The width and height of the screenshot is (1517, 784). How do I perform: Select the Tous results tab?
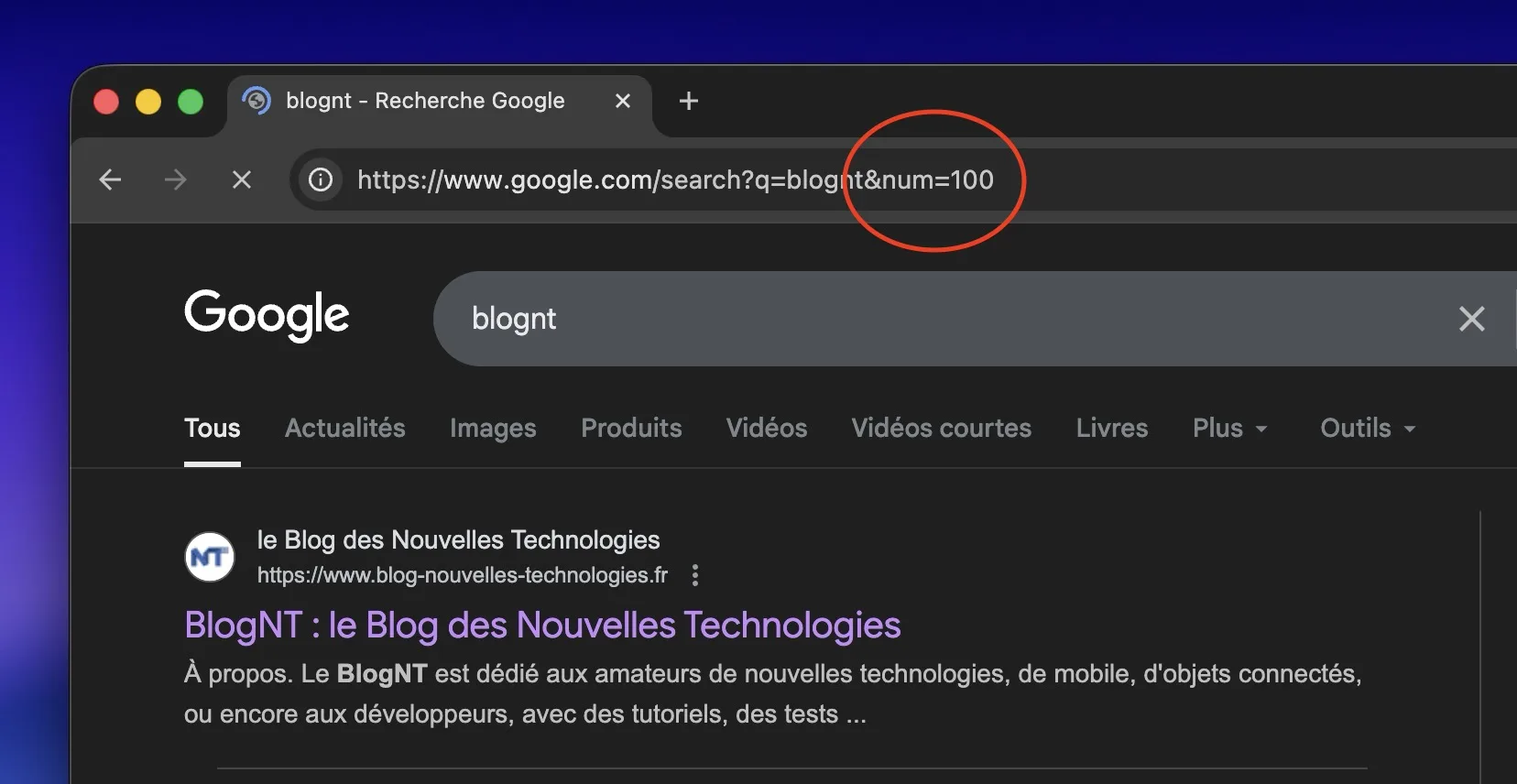coord(213,428)
